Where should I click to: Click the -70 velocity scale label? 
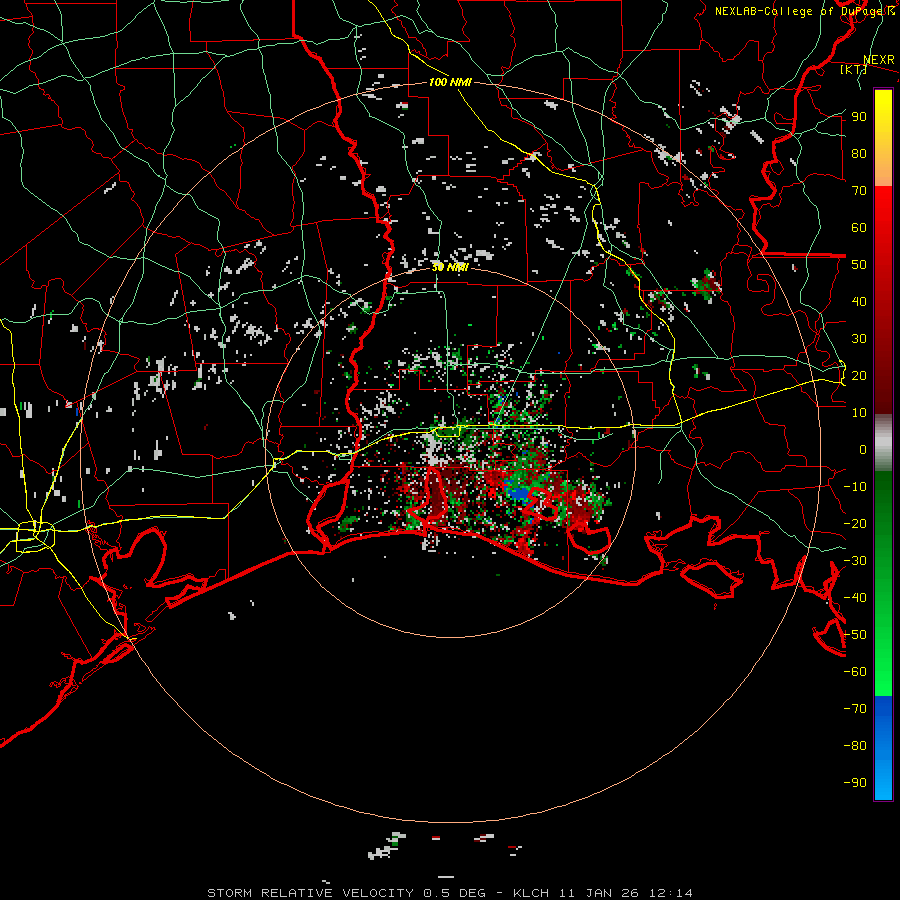855,709
